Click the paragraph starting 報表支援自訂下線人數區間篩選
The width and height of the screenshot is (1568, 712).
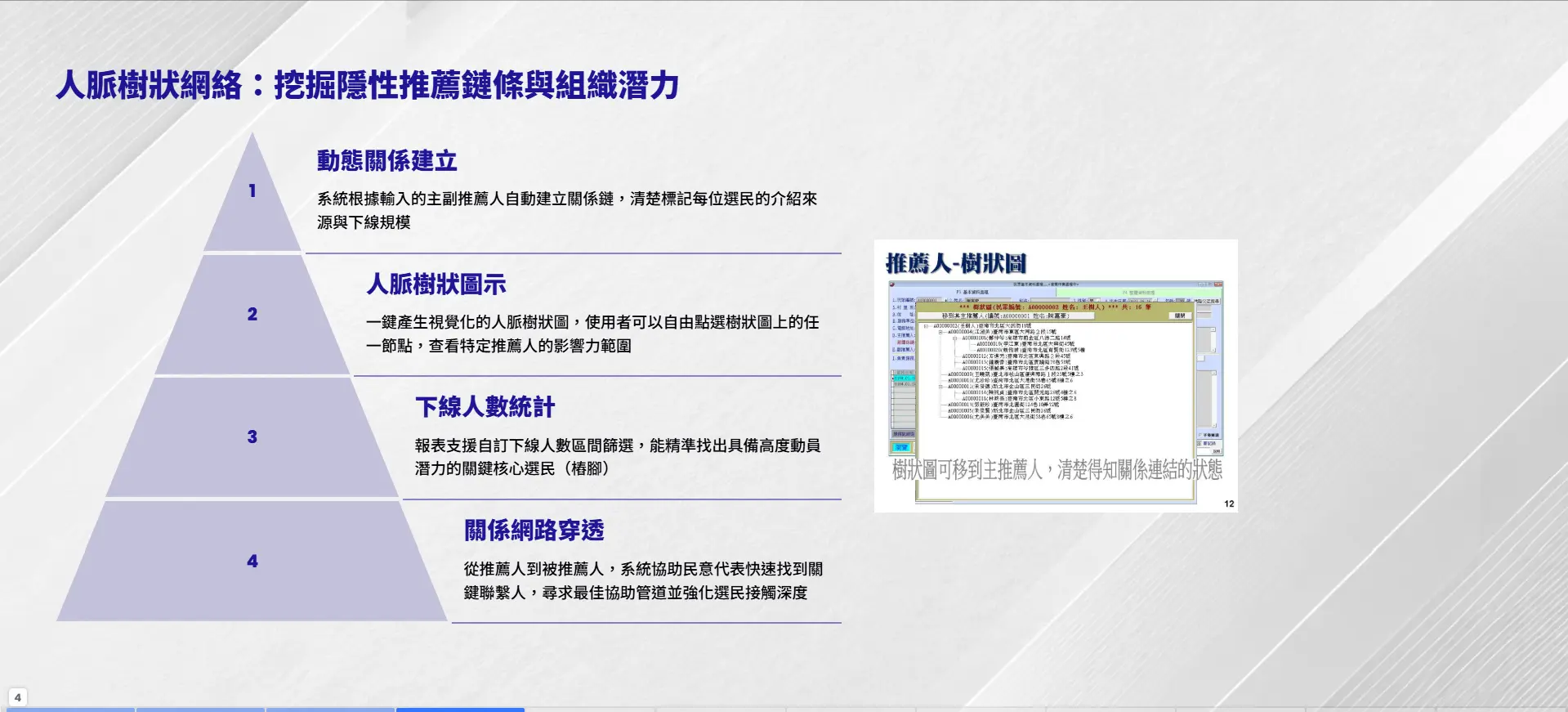618,457
